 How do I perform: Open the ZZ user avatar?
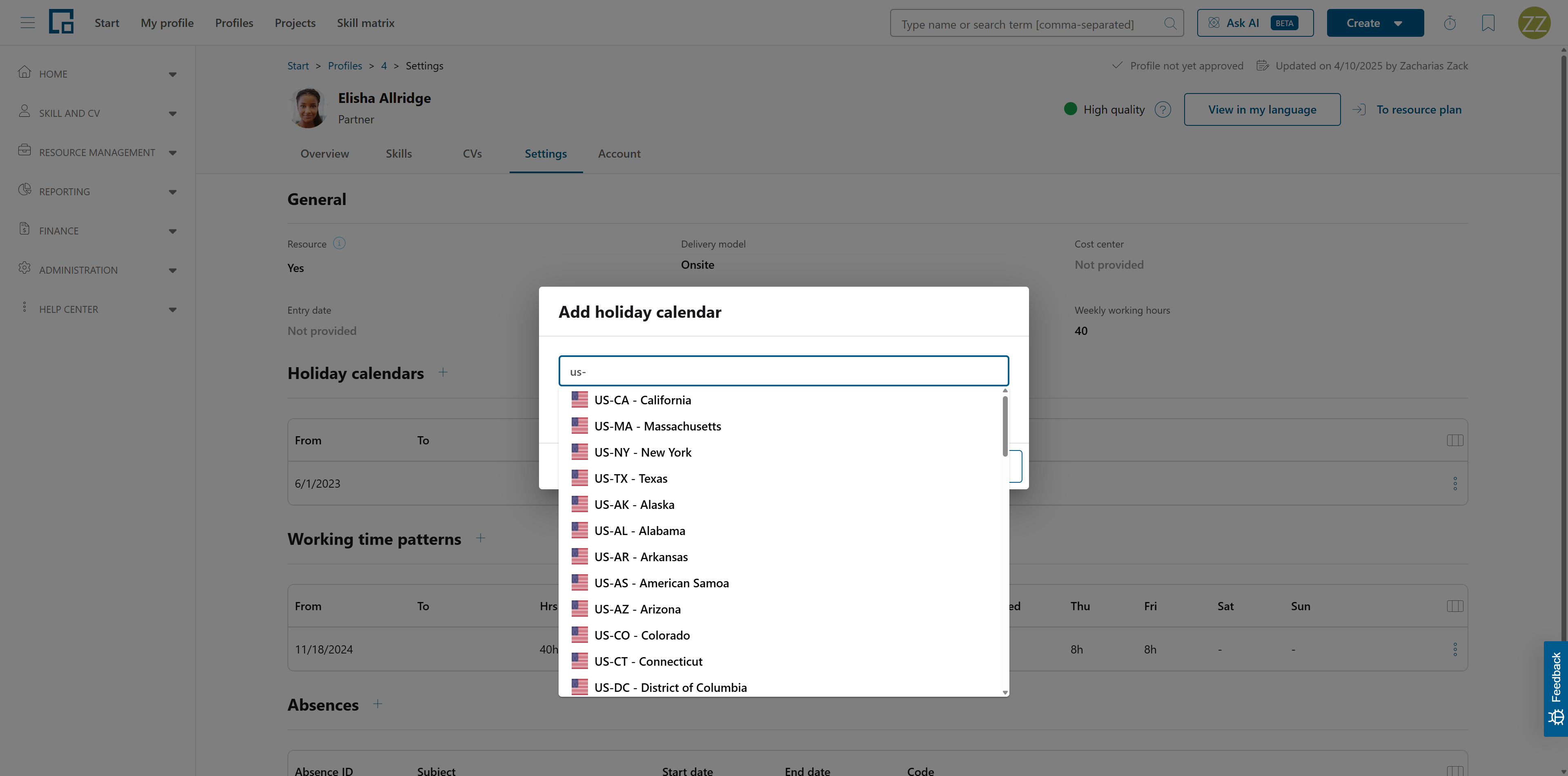tap(1534, 23)
